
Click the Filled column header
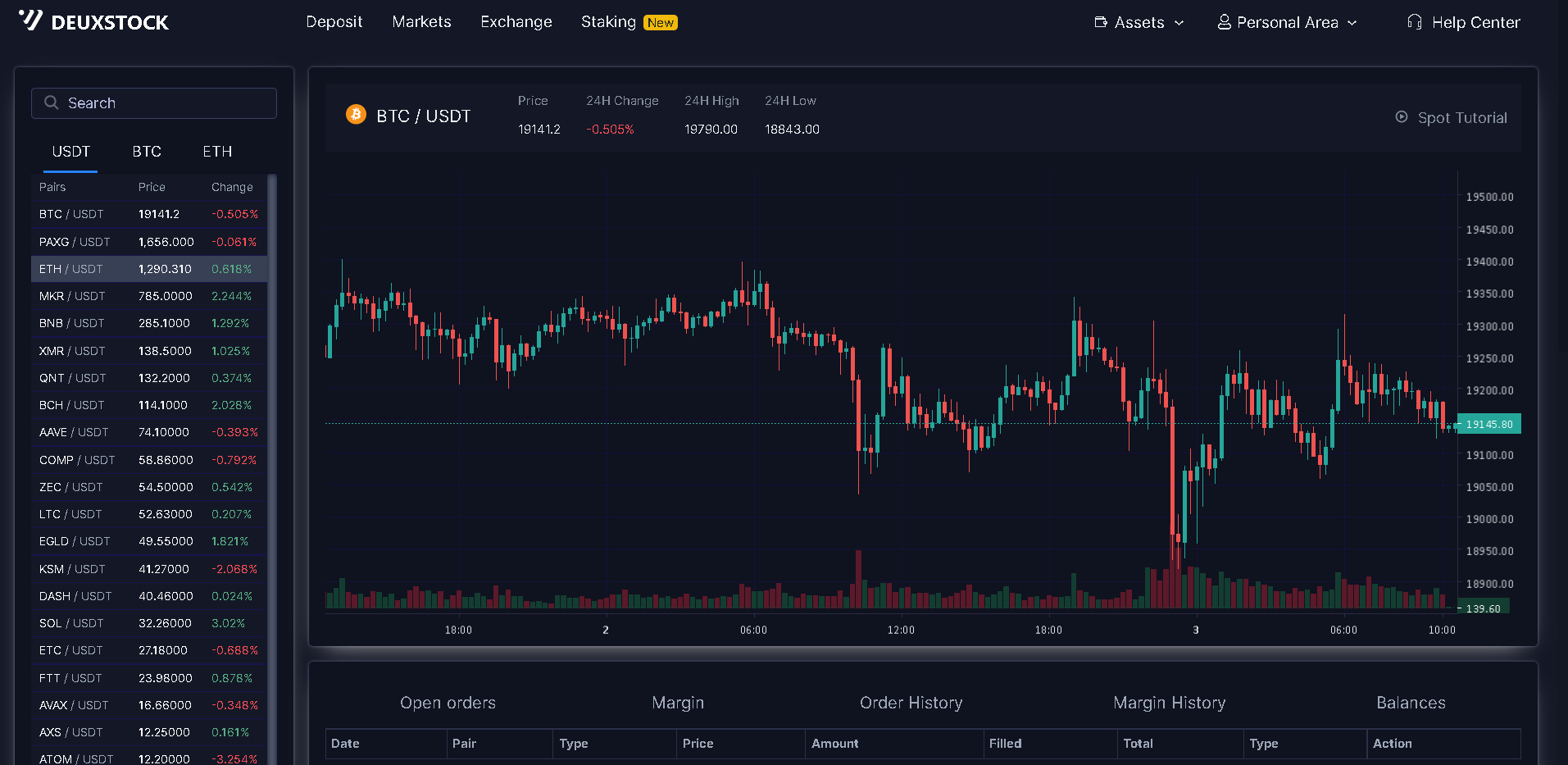point(1005,744)
